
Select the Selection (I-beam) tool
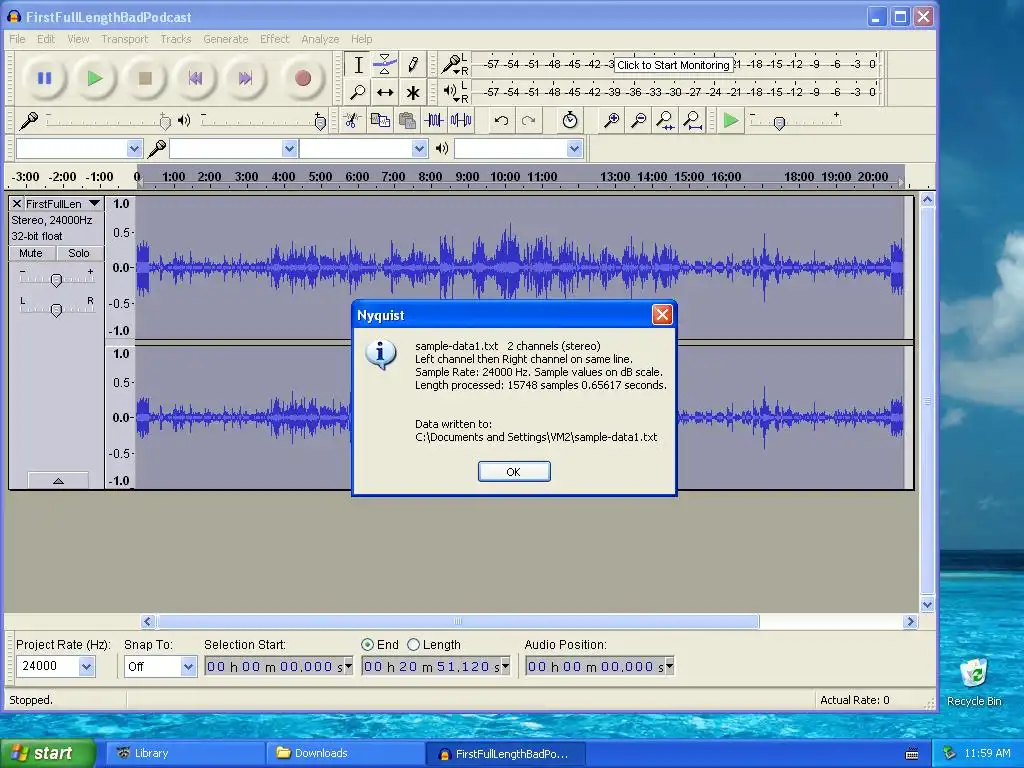358,65
